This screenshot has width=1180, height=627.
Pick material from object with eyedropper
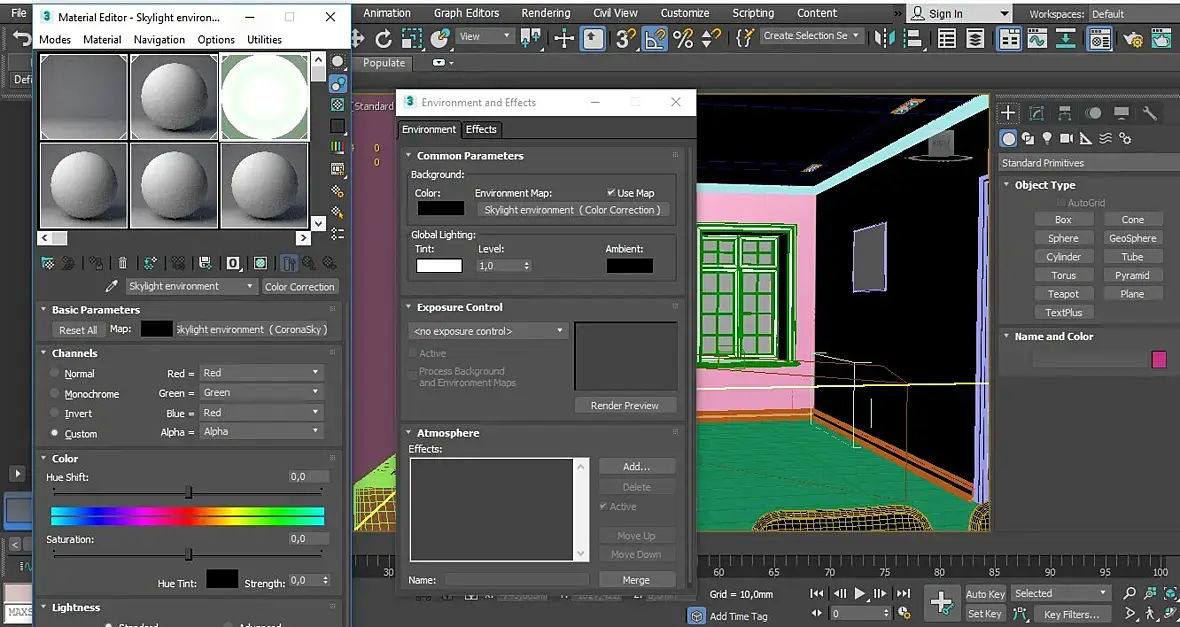coord(112,287)
